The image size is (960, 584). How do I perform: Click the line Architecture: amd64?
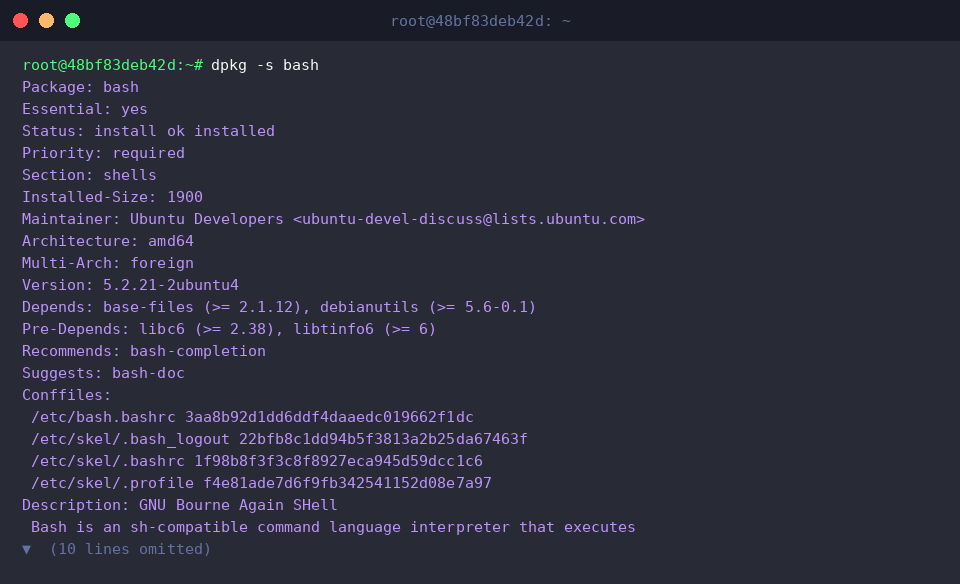[108, 241]
